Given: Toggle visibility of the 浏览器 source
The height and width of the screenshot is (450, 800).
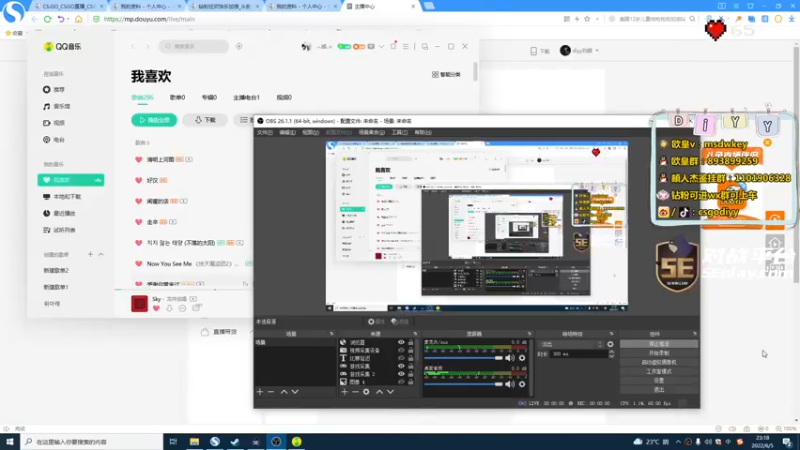Looking at the screenshot, I should coord(401,342).
